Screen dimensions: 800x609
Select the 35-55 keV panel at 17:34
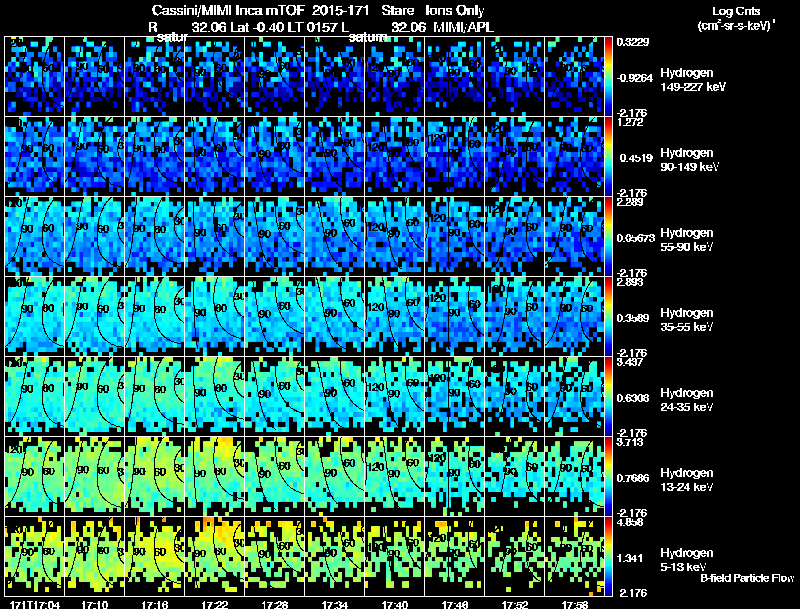pyautogui.click(x=335, y=316)
